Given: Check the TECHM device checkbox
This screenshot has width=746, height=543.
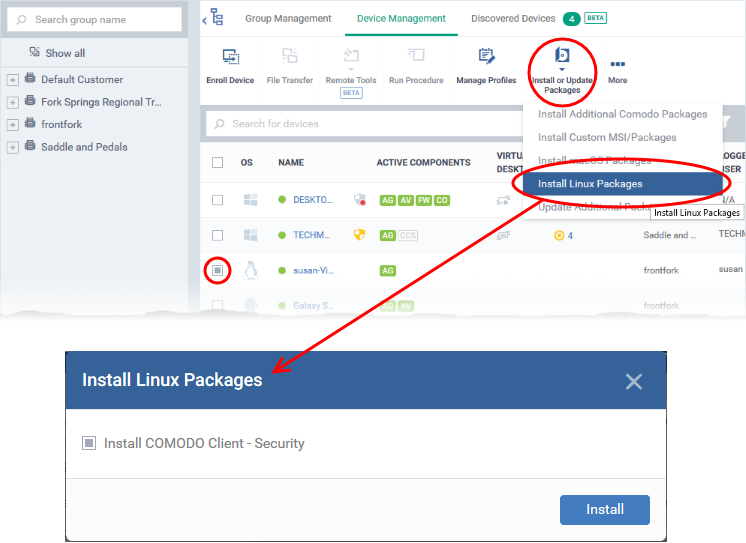Looking at the screenshot, I should coord(217,235).
